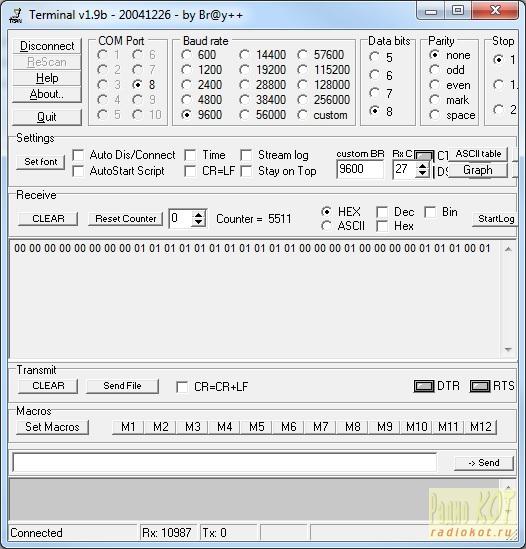Select mark parity
The width and height of the screenshot is (526, 549).
tap(434, 100)
